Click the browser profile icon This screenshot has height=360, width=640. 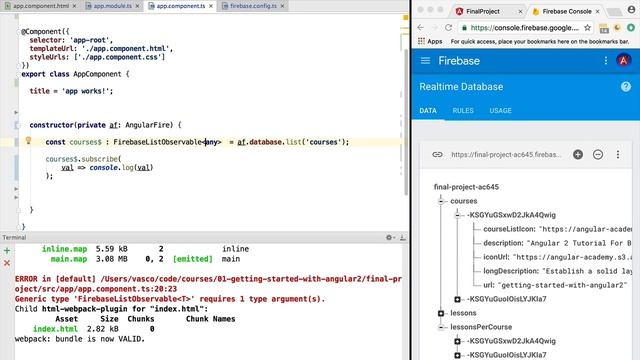(x=631, y=10)
